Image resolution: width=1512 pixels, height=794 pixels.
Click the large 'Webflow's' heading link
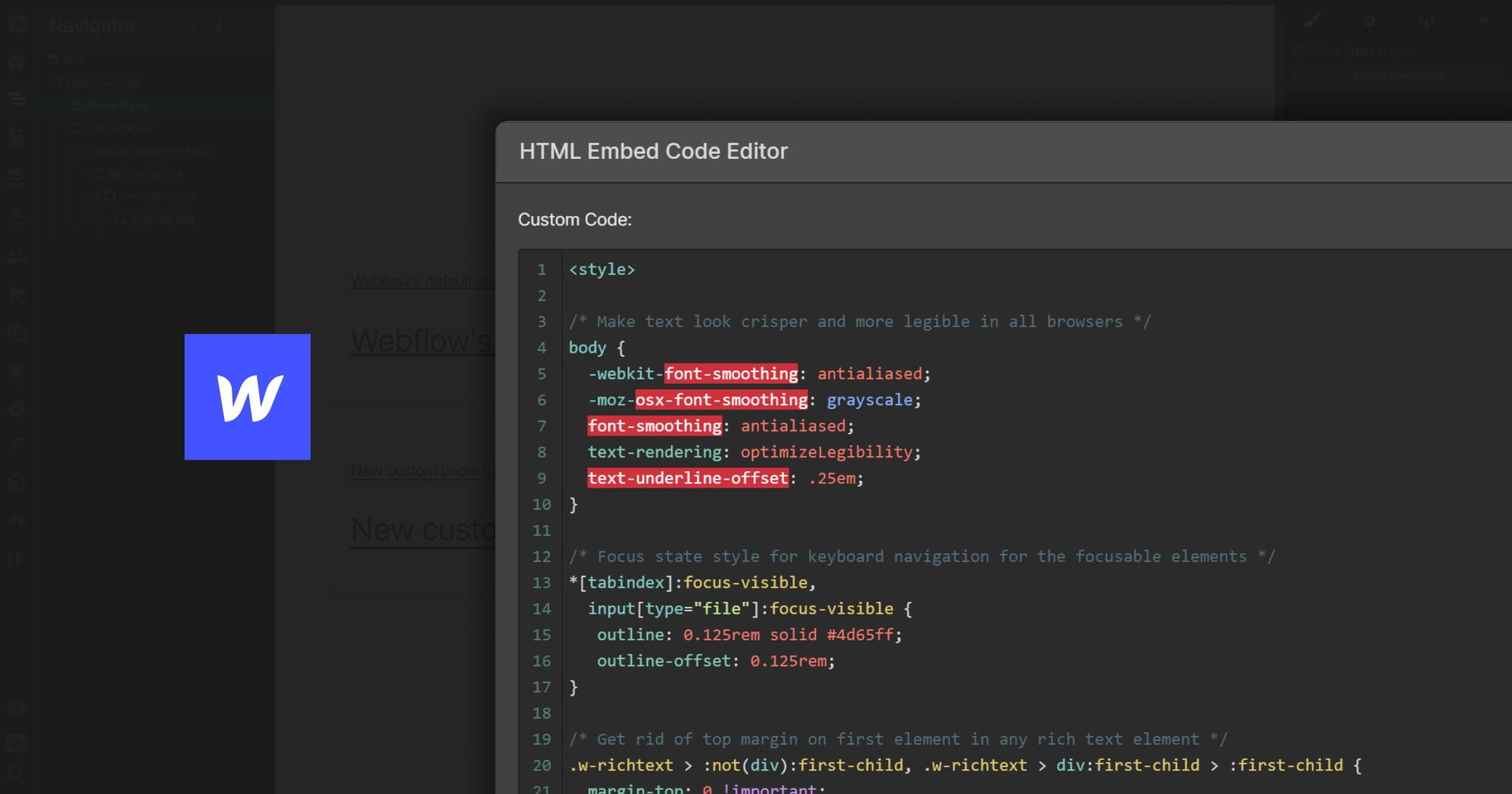pyautogui.click(x=423, y=341)
